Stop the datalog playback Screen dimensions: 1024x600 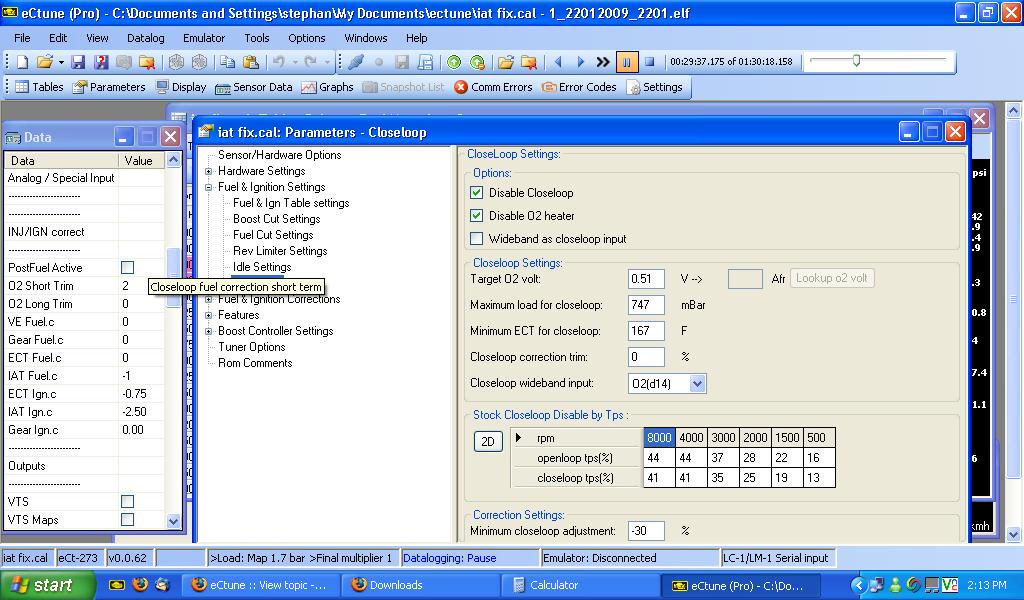[649, 62]
